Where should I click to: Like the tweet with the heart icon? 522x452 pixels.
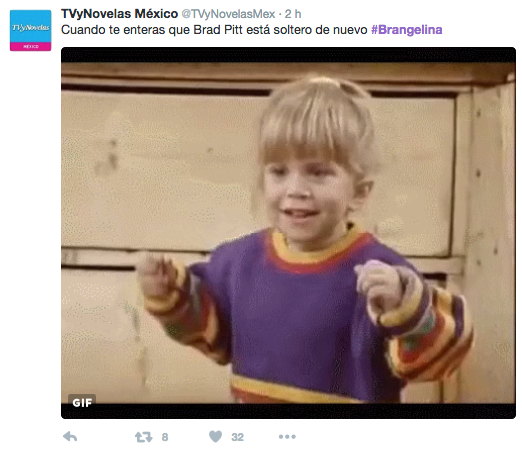[x=215, y=436]
